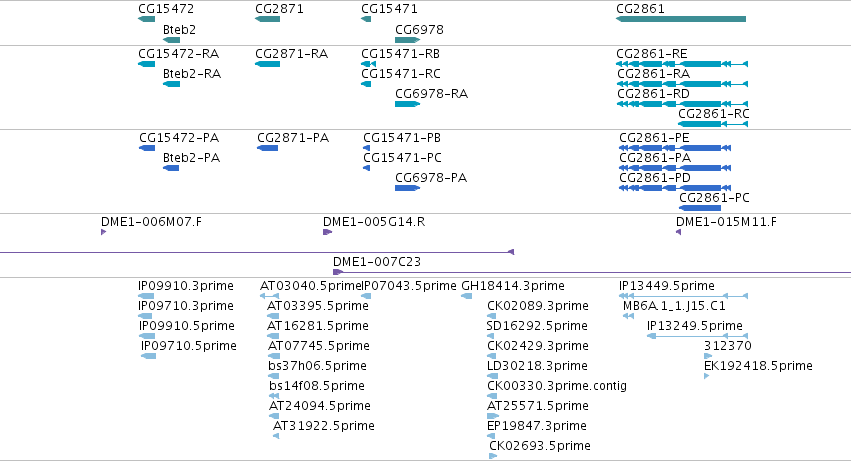Click EST bs14f08.5prime

click(x=275, y=397)
